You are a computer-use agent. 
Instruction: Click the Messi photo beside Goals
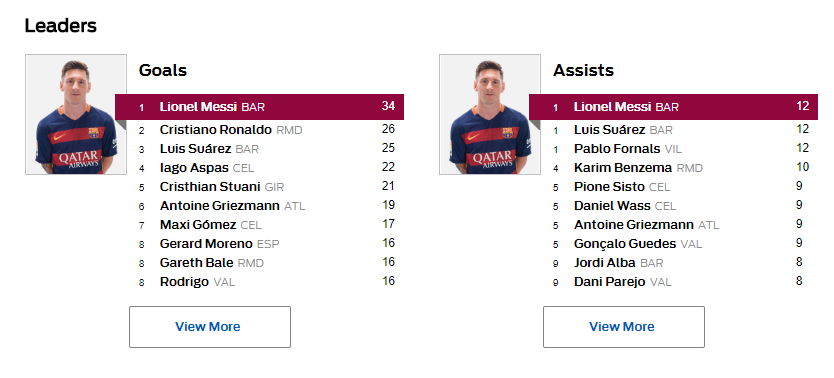(76, 114)
